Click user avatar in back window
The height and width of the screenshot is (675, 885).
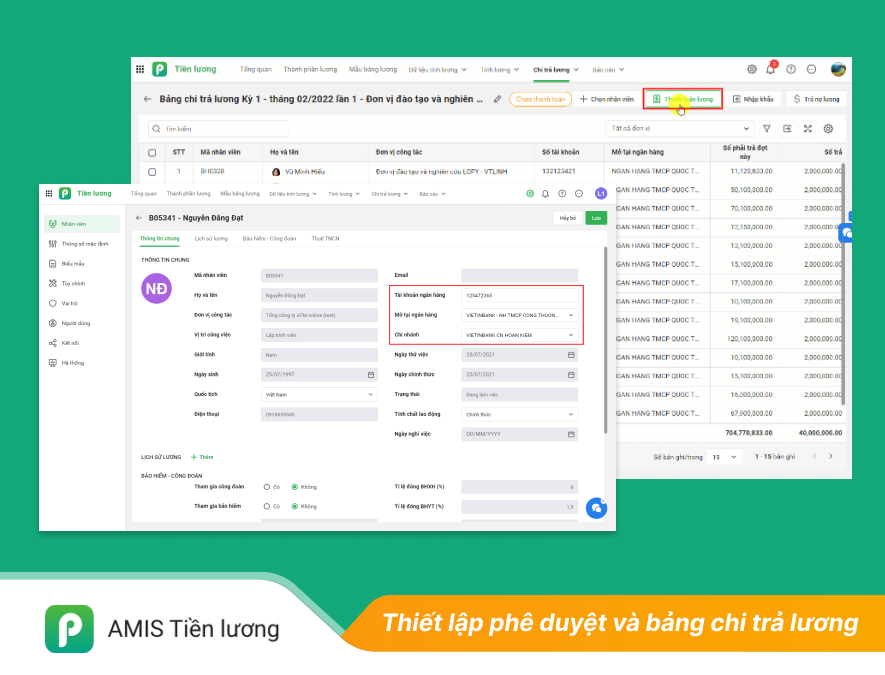click(838, 69)
